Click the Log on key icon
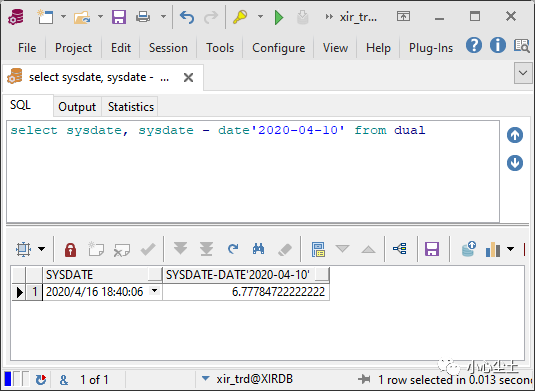This screenshot has height=391, width=535. pos(240,17)
